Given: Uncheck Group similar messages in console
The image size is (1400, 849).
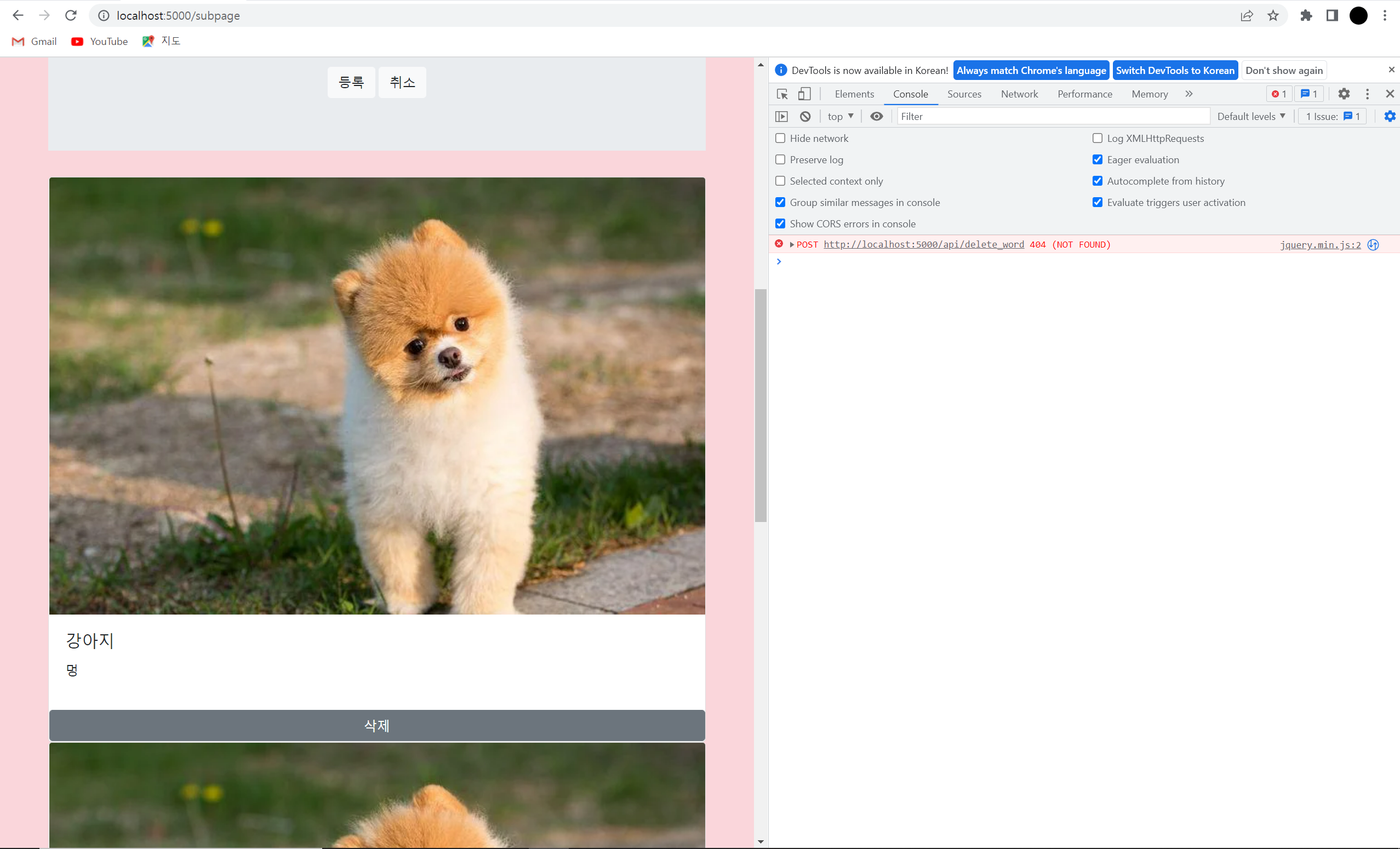Looking at the screenshot, I should click(x=781, y=203).
